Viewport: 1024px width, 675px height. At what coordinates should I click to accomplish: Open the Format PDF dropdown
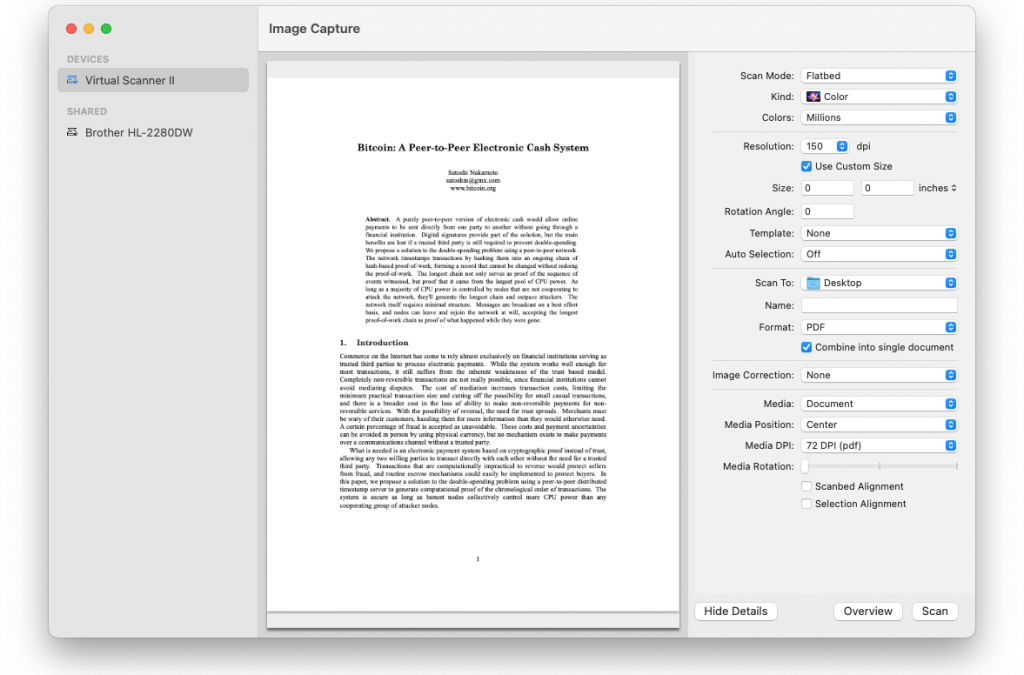tap(879, 327)
